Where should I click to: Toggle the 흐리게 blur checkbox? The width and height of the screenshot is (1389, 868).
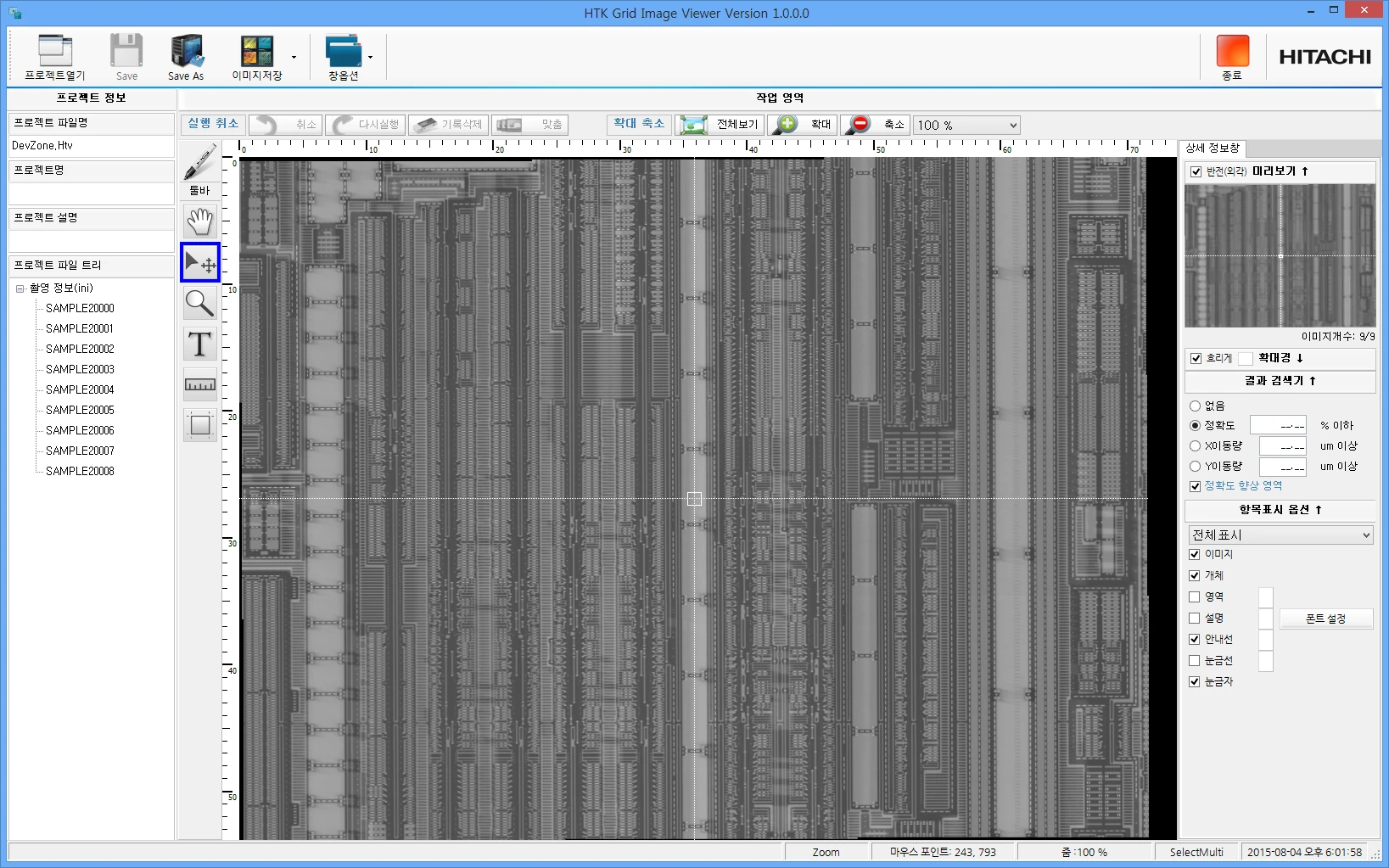(1196, 358)
